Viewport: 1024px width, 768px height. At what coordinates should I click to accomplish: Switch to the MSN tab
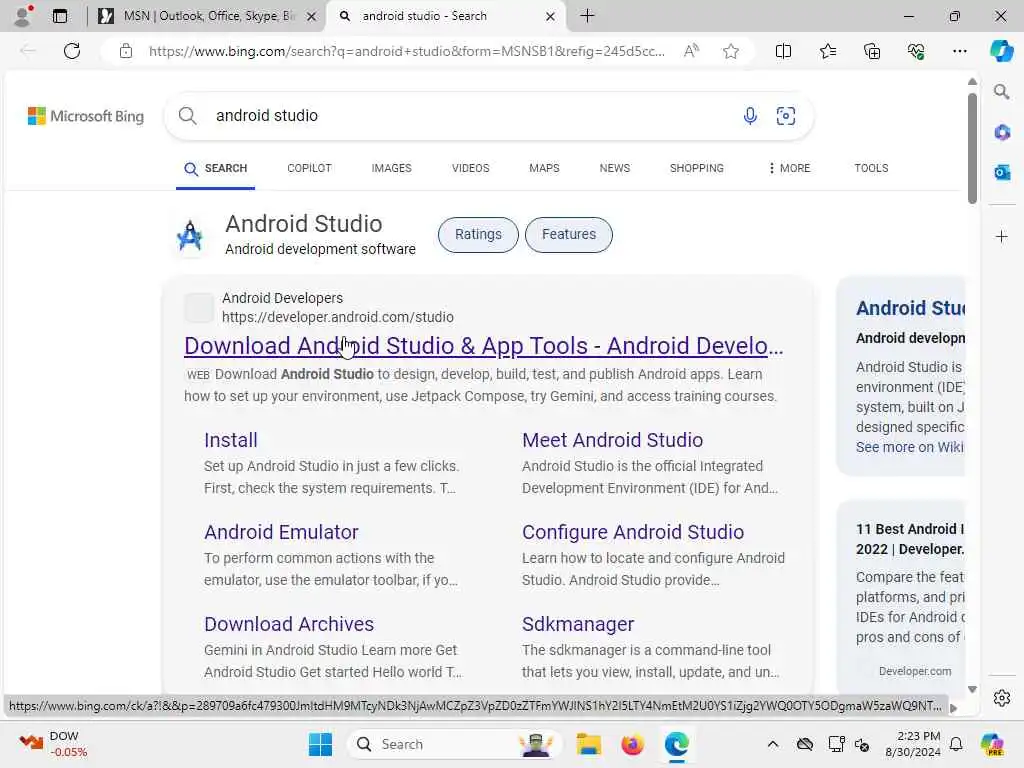coord(206,16)
